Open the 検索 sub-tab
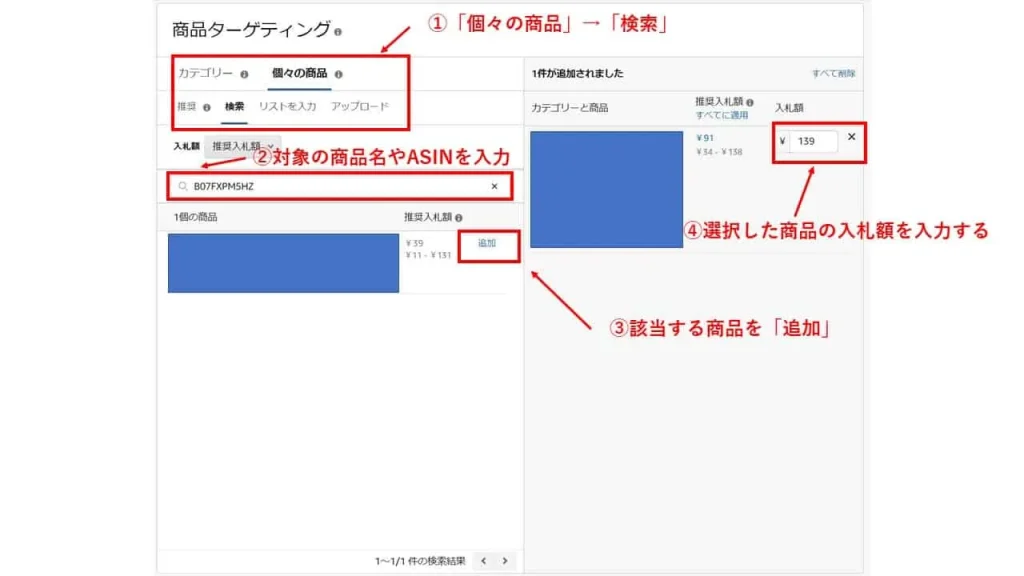The width and height of the screenshot is (1024, 576). click(x=234, y=106)
